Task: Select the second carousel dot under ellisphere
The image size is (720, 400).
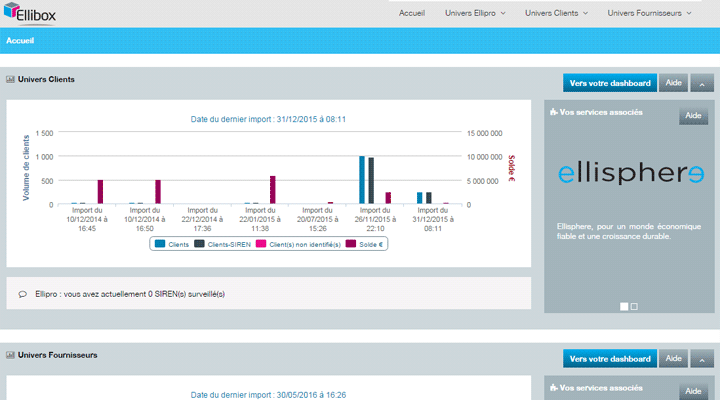Action: (x=634, y=306)
